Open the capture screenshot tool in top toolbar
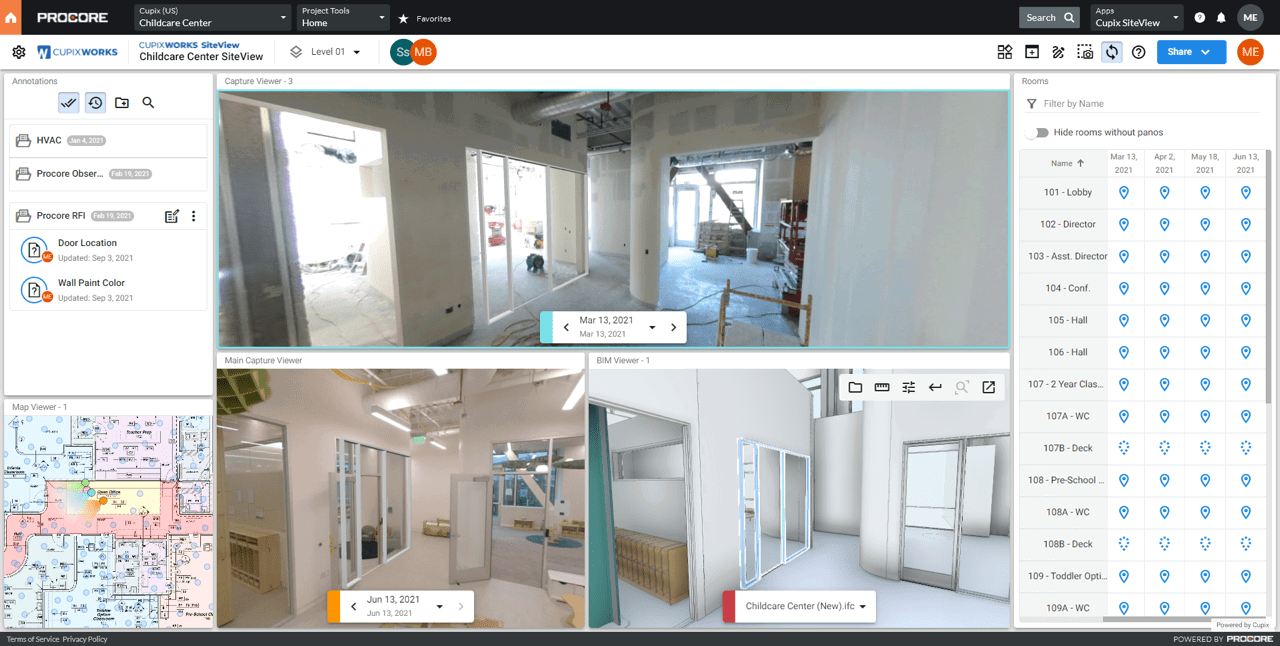 coord(1085,52)
